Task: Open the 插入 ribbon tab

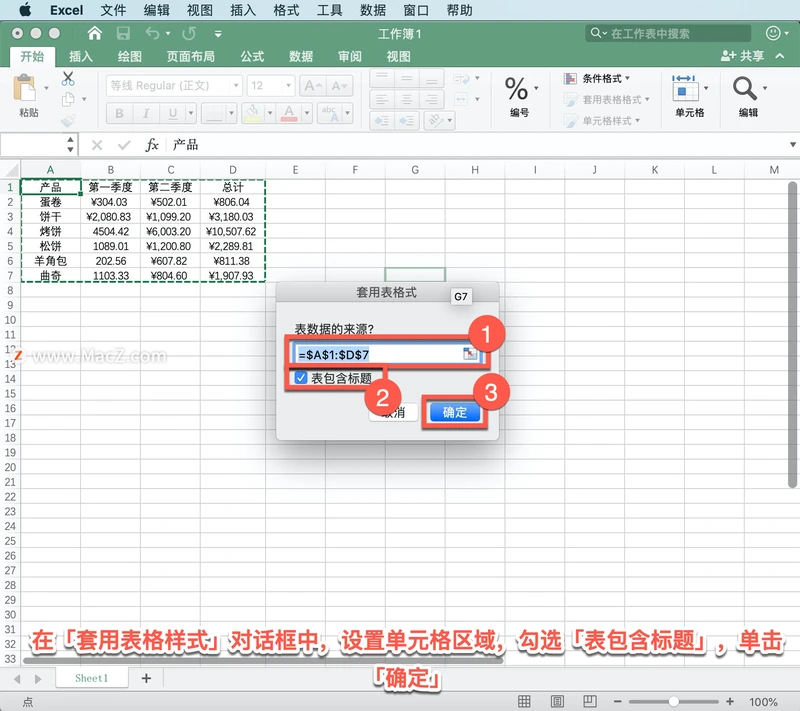Action: tap(81, 56)
